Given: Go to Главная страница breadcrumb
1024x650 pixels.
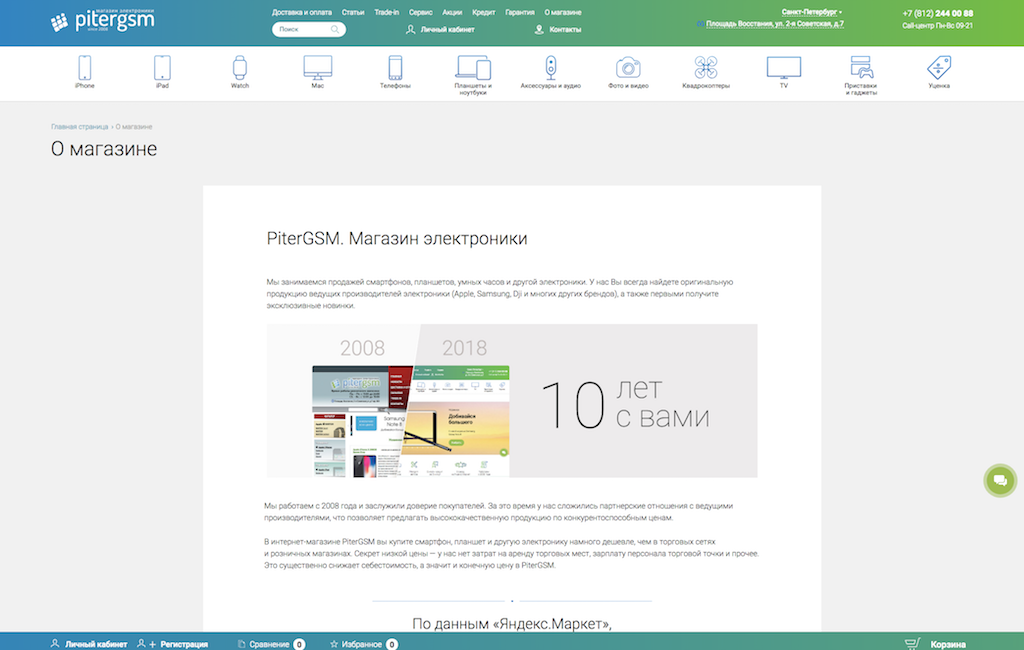Looking at the screenshot, I should pos(80,127).
